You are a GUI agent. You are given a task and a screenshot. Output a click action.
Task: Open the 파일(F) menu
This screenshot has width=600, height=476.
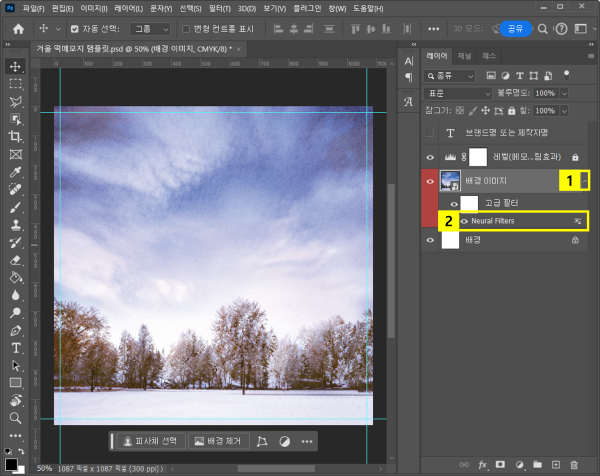[x=33, y=8]
